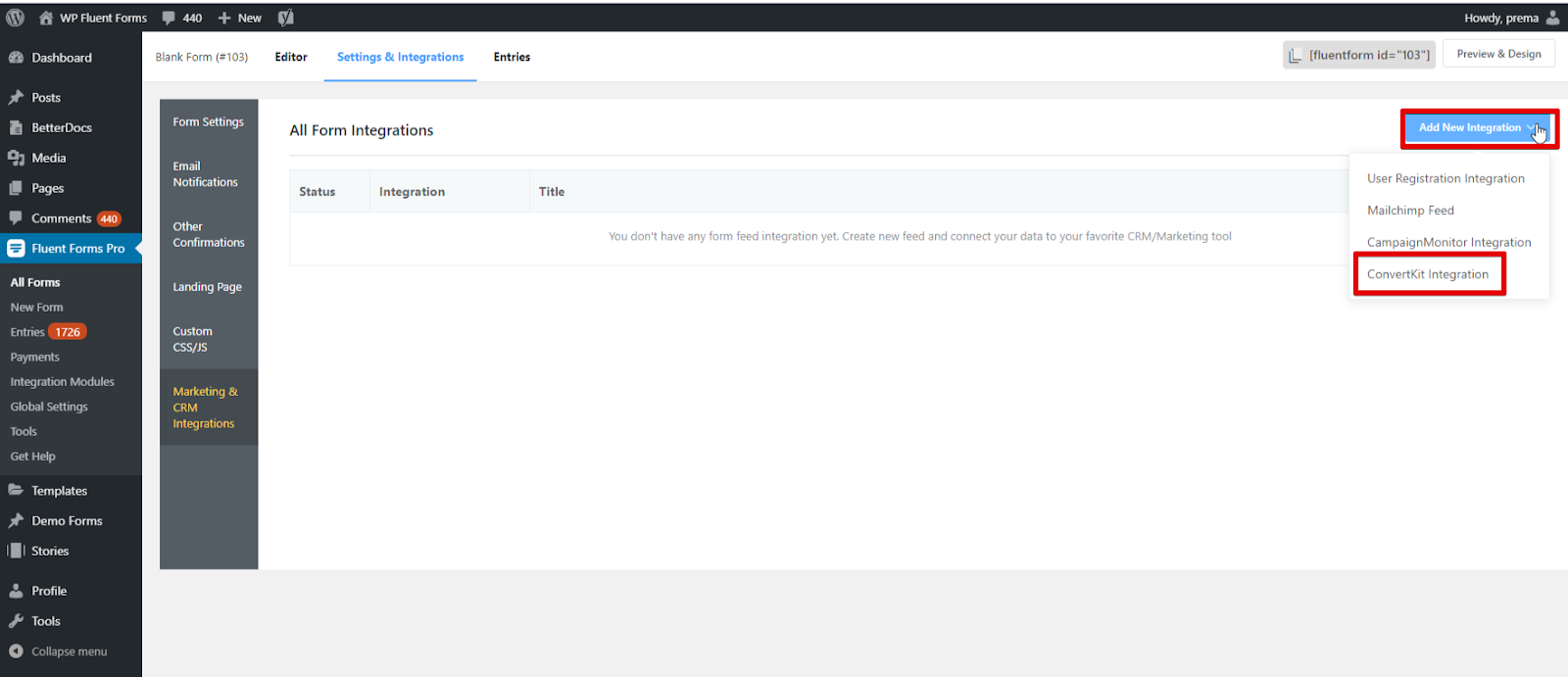This screenshot has width=1568, height=677.
Task: Open the WP Fluent Forms home icon
Action: tap(46, 18)
